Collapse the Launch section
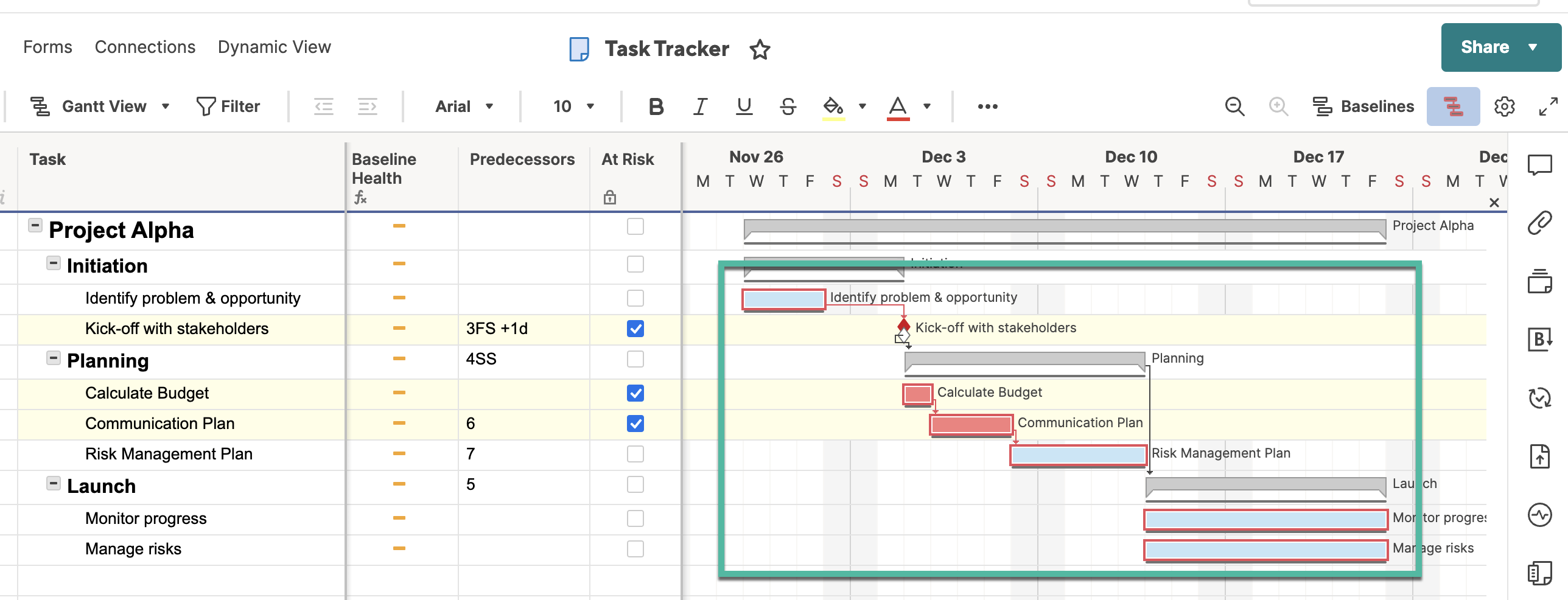The width and height of the screenshot is (1568, 600). [54, 484]
